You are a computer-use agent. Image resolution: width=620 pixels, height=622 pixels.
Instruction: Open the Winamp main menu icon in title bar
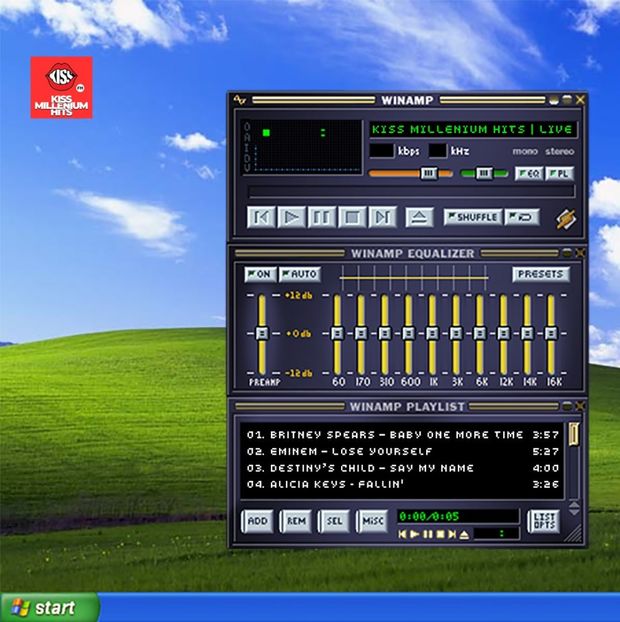pyautogui.click(x=239, y=100)
